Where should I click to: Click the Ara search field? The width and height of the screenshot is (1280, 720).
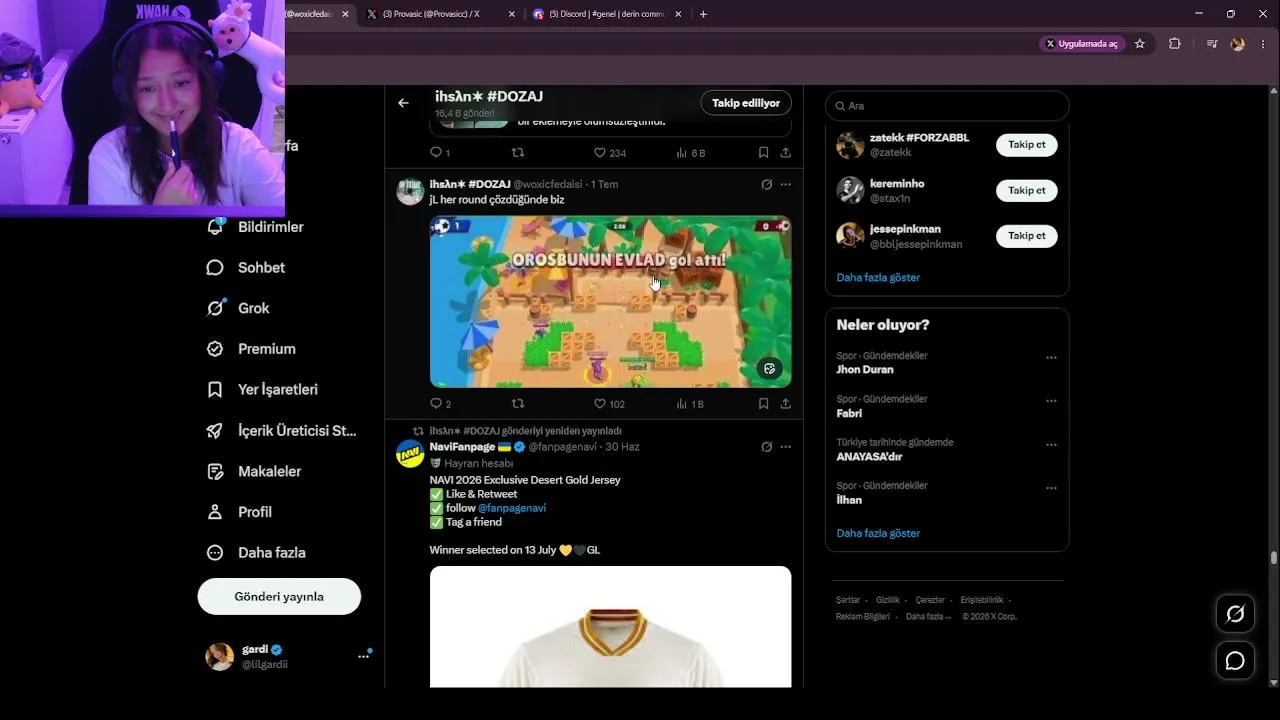tap(947, 105)
